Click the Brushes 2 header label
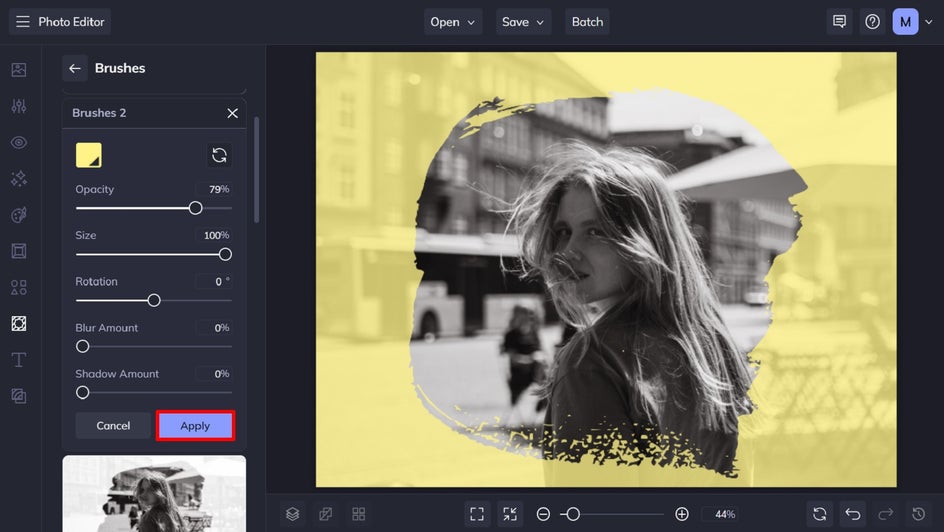Viewport: 944px width, 532px height. coord(99,113)
